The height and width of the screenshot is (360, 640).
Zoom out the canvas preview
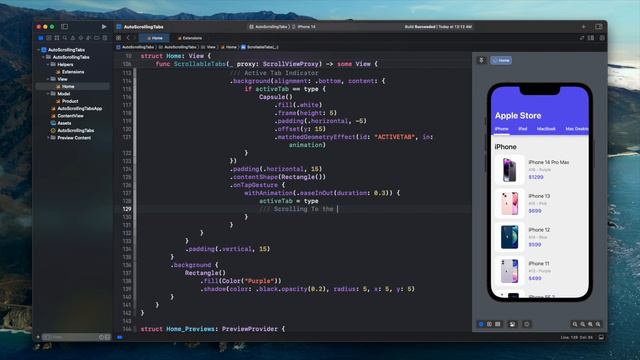[575, 324]
